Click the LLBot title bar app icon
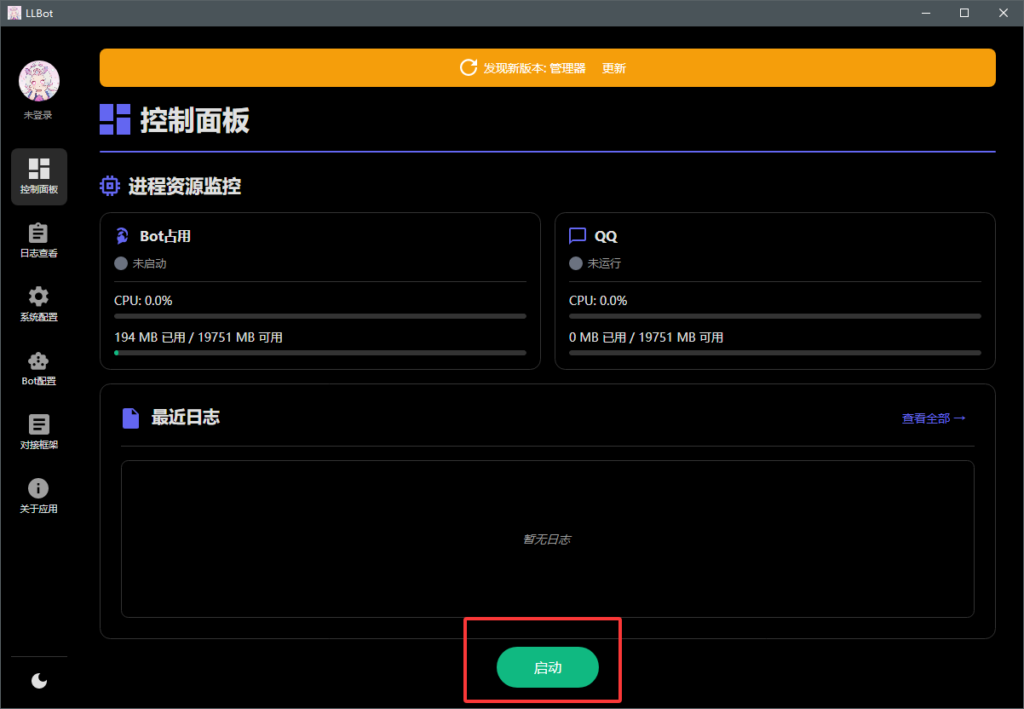This screenshot has height=709, width=1024. pos(14,13)
